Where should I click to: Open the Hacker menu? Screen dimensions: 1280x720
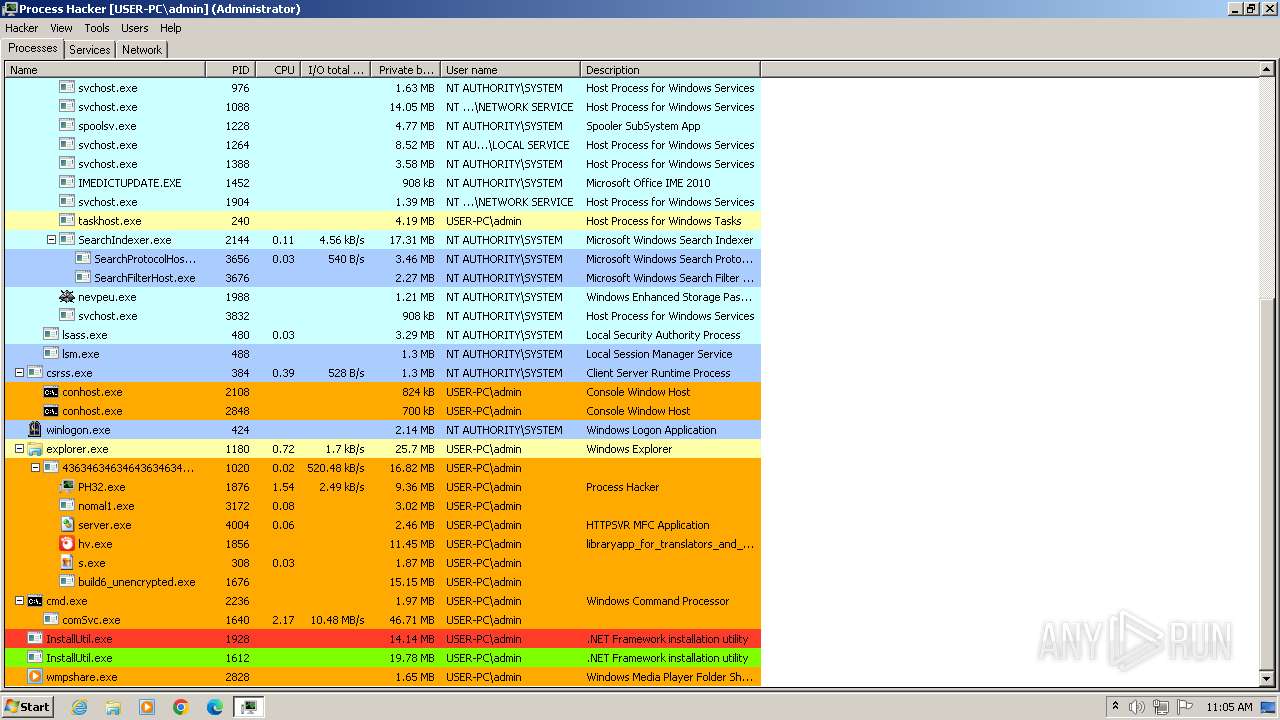[22, 28]
